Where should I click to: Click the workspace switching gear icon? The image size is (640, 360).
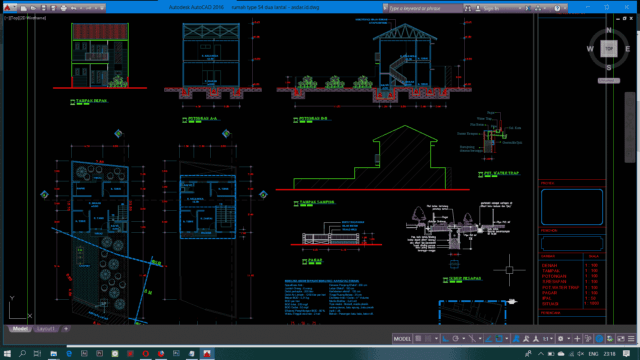coord(561,339)
